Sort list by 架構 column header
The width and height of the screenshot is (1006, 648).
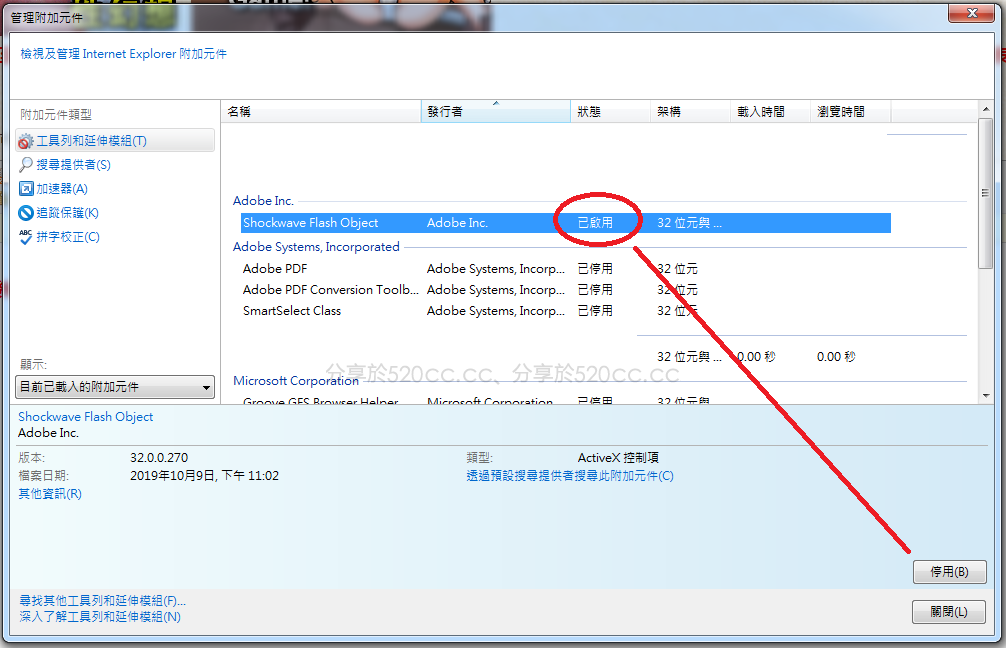pyautogui.click(x=690, y=112)
